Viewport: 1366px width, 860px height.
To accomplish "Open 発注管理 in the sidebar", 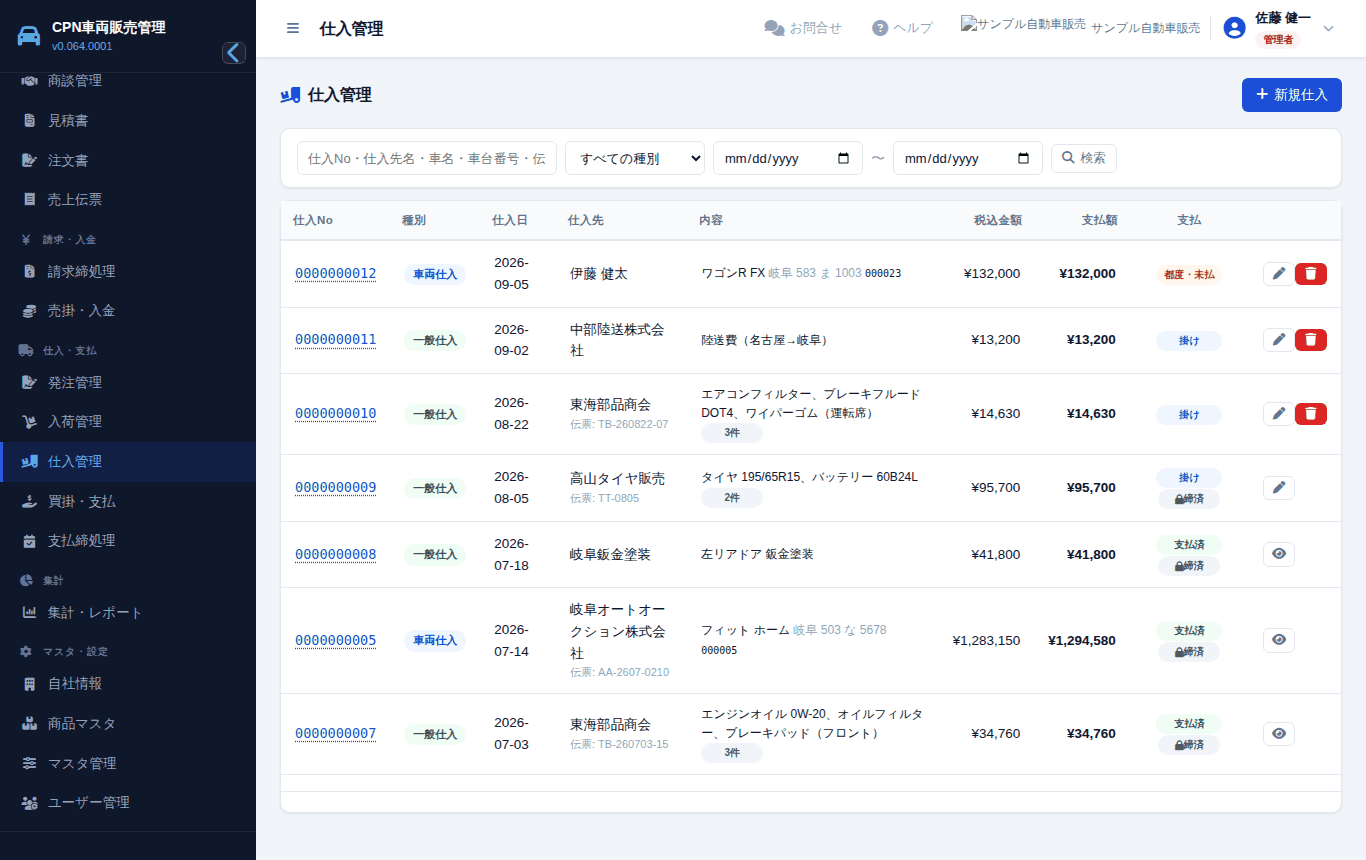I will coord(128,382).
